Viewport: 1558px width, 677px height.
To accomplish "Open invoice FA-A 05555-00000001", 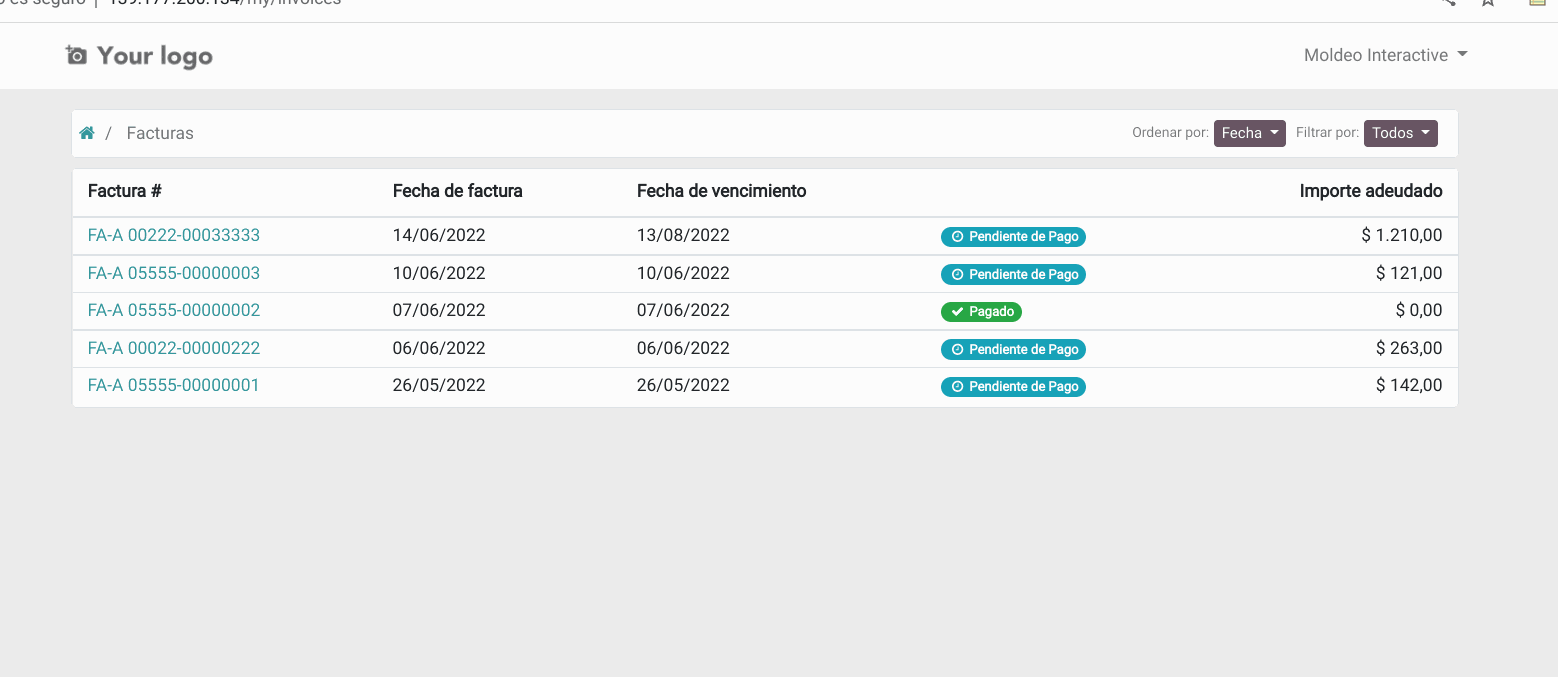I will (173, 384).
